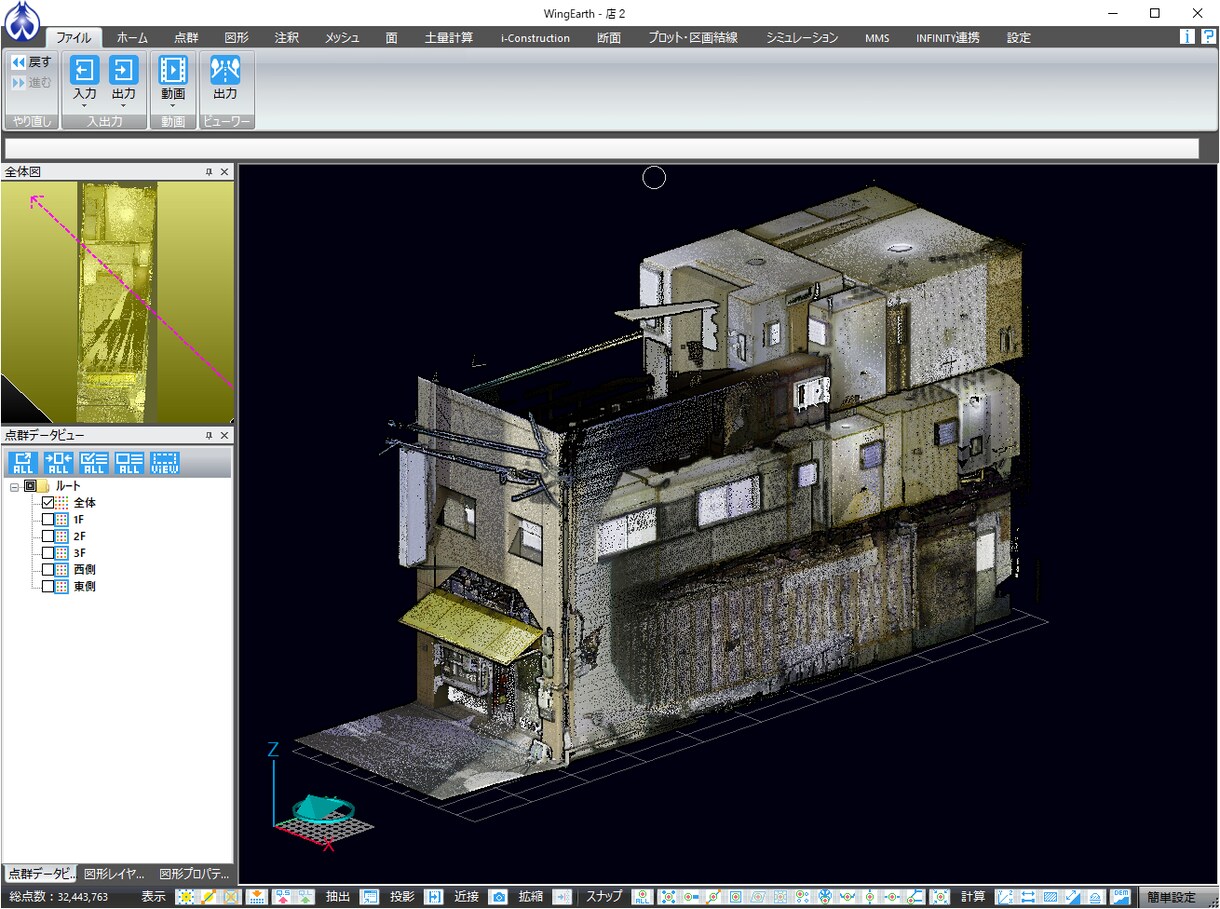Image resolution: width=1220 pixels, height=909 pixels.
Task: Click the 出力 export icon in 入出力 group
Action: click(x=123, y=70)
